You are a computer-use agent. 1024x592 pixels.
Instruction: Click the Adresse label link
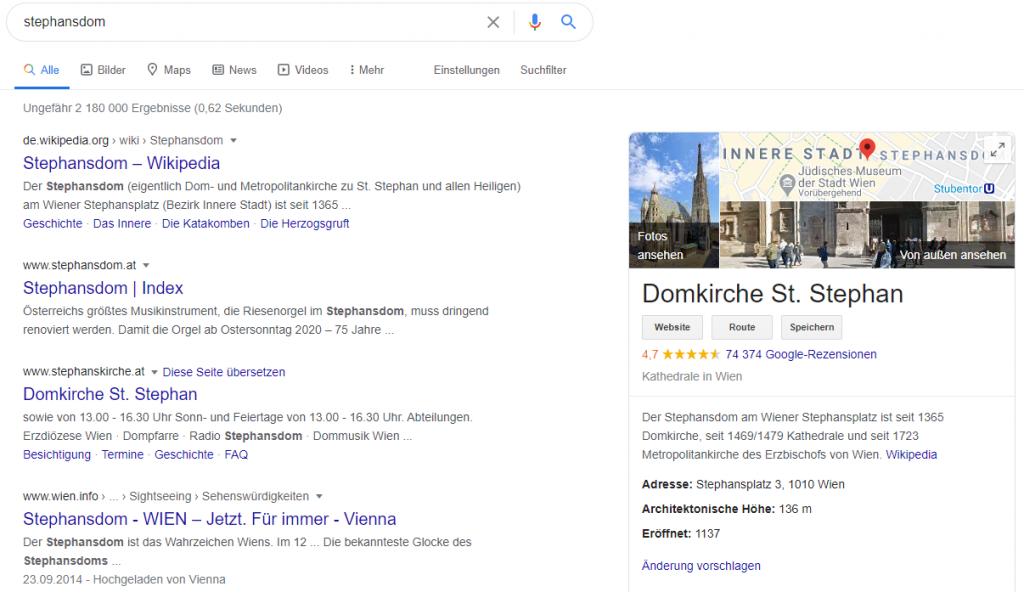pyautogui.click(x=667, y=484)
